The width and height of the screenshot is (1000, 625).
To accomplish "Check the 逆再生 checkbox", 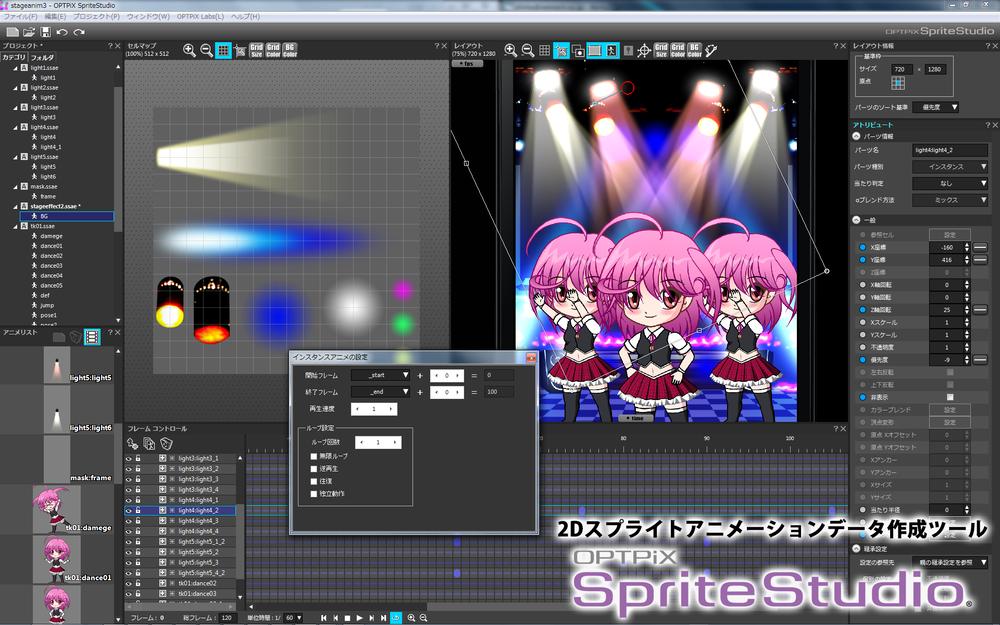I will pyautogui.click(x=314, y=468).
